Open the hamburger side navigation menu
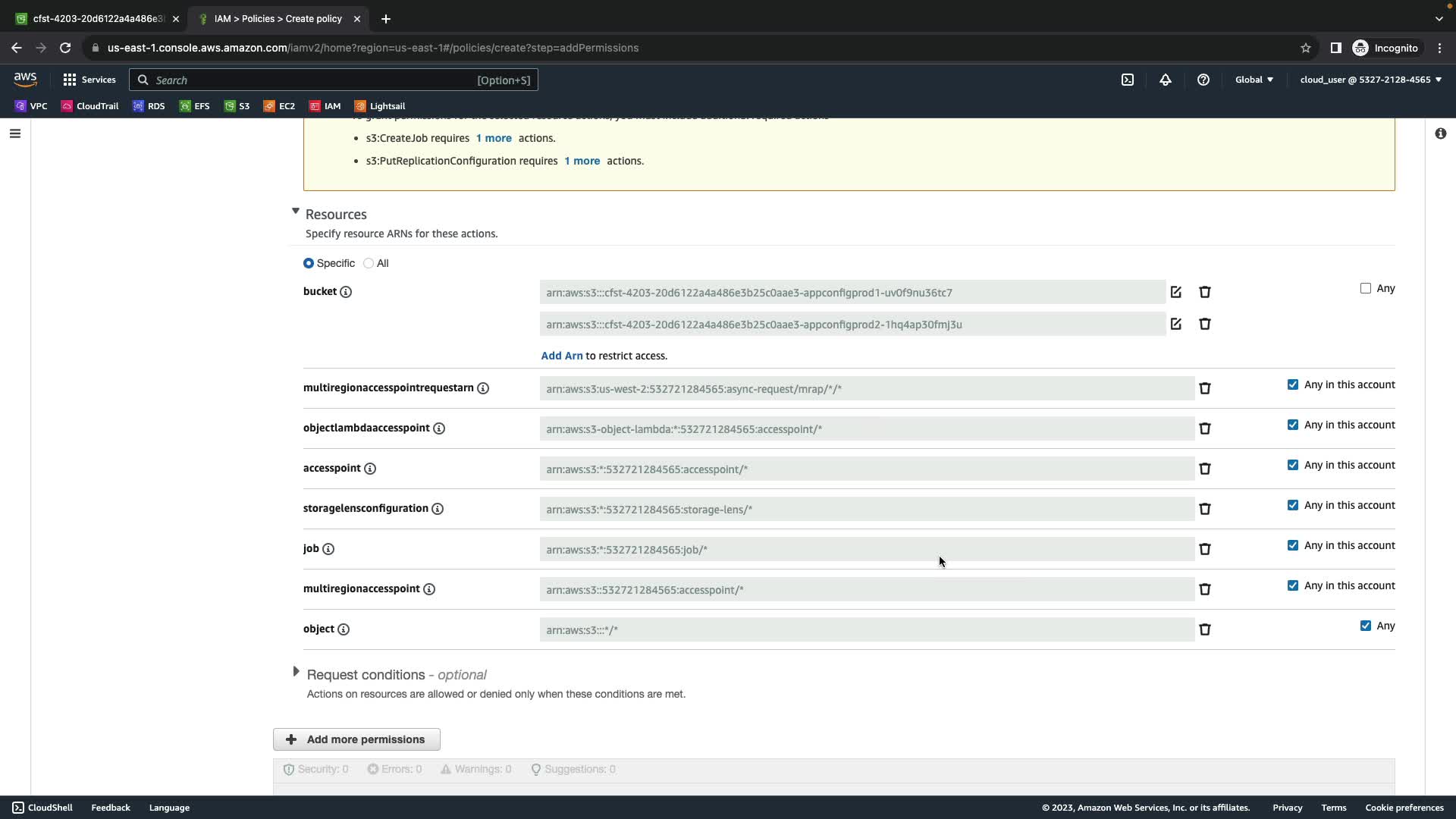1456x819 pixels. [x=15, y=133]
